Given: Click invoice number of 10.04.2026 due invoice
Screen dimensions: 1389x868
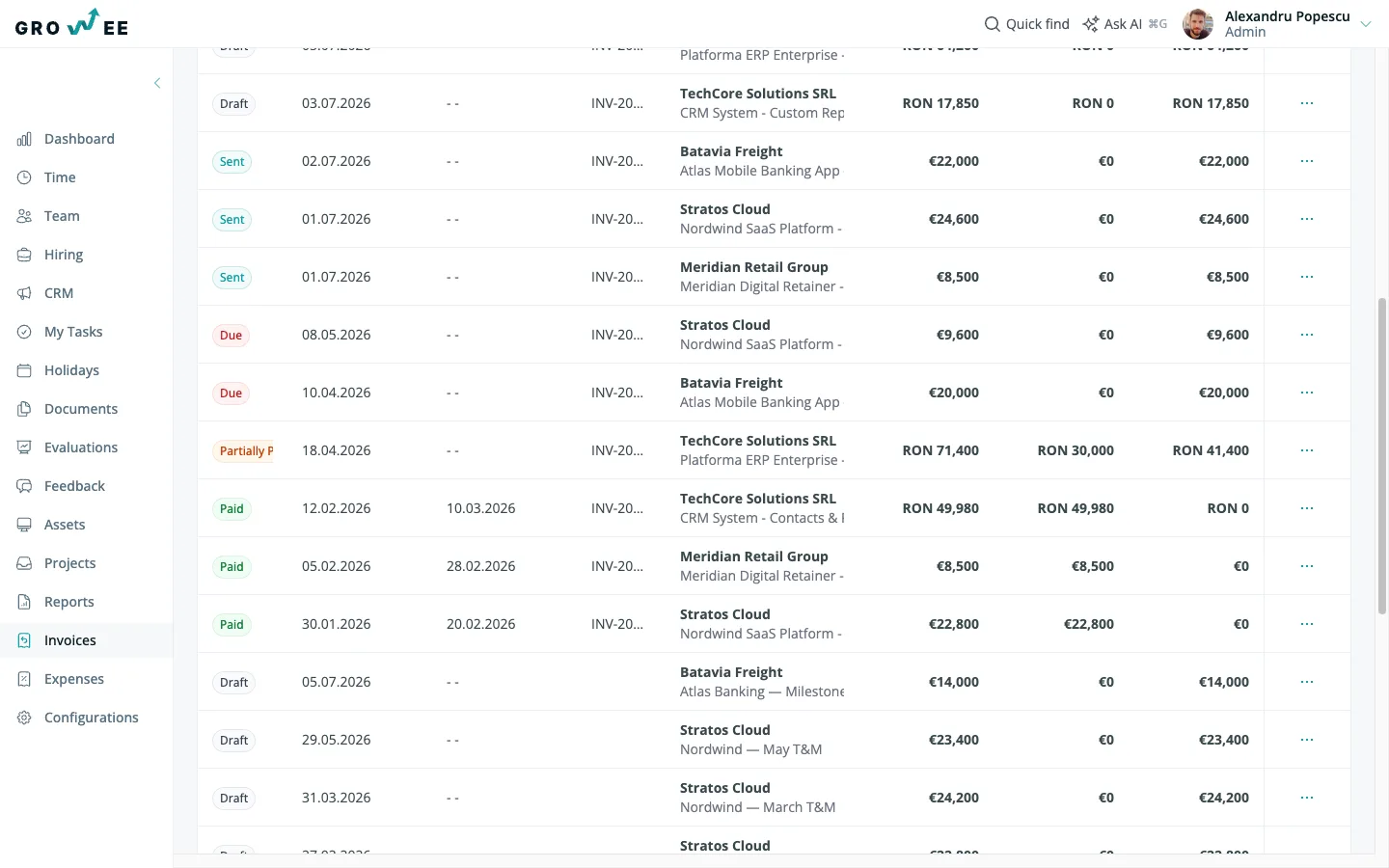Looking at the screenshot, I should click(617, 393).
